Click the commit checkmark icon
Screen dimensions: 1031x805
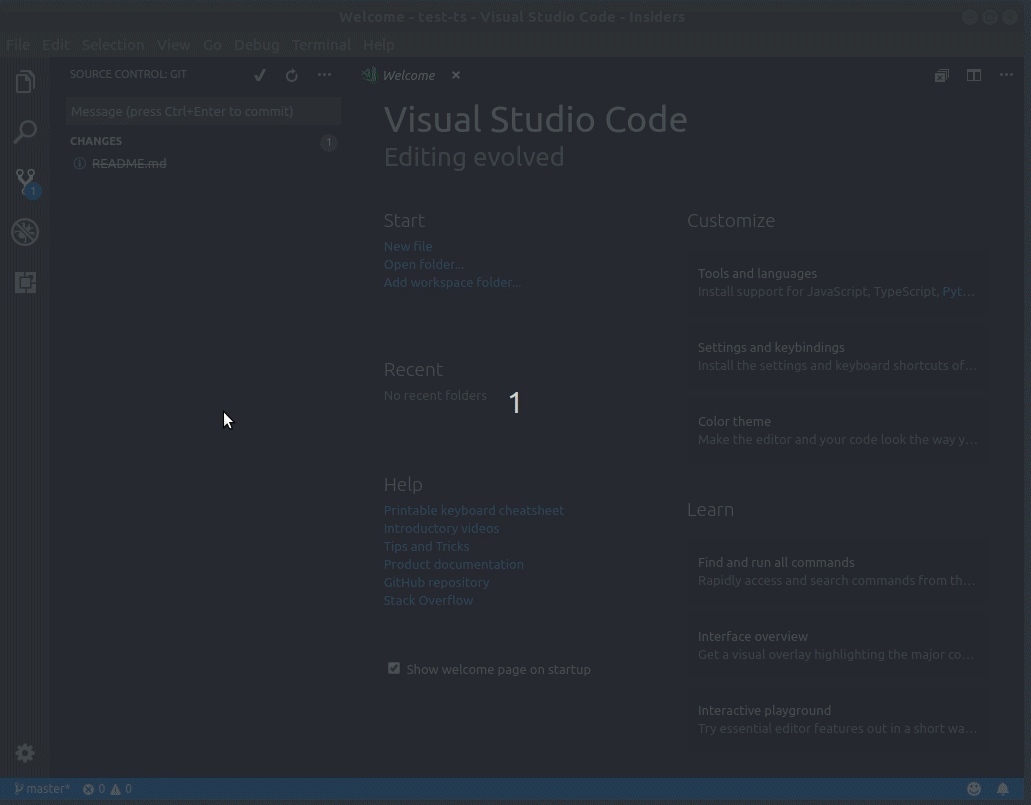click(260, 75)
